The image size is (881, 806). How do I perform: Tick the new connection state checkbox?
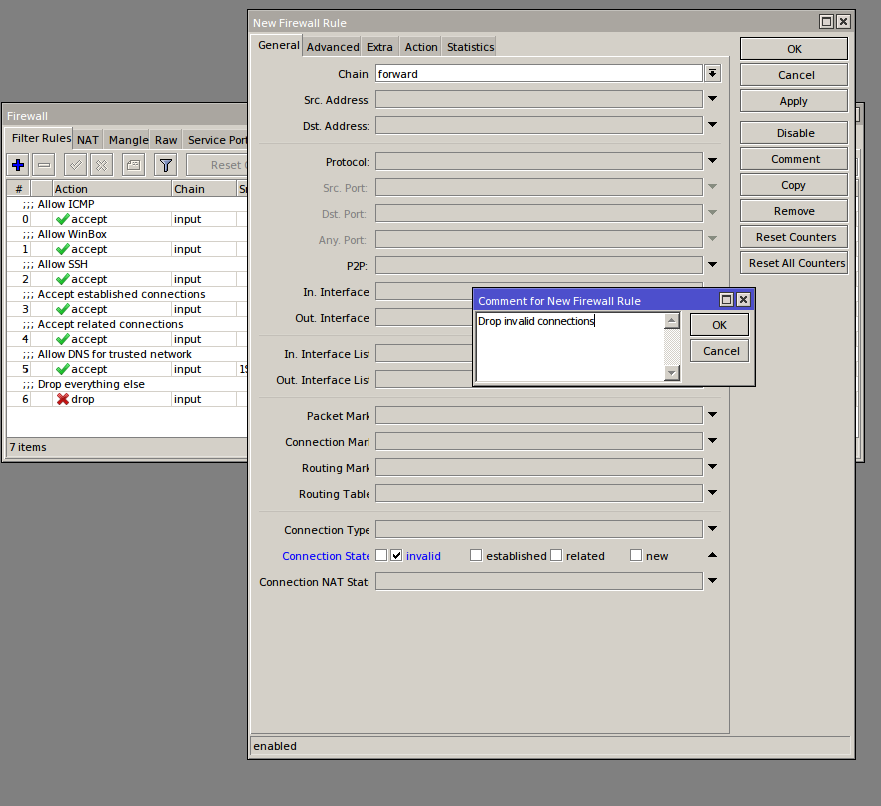tap(636, 556)
